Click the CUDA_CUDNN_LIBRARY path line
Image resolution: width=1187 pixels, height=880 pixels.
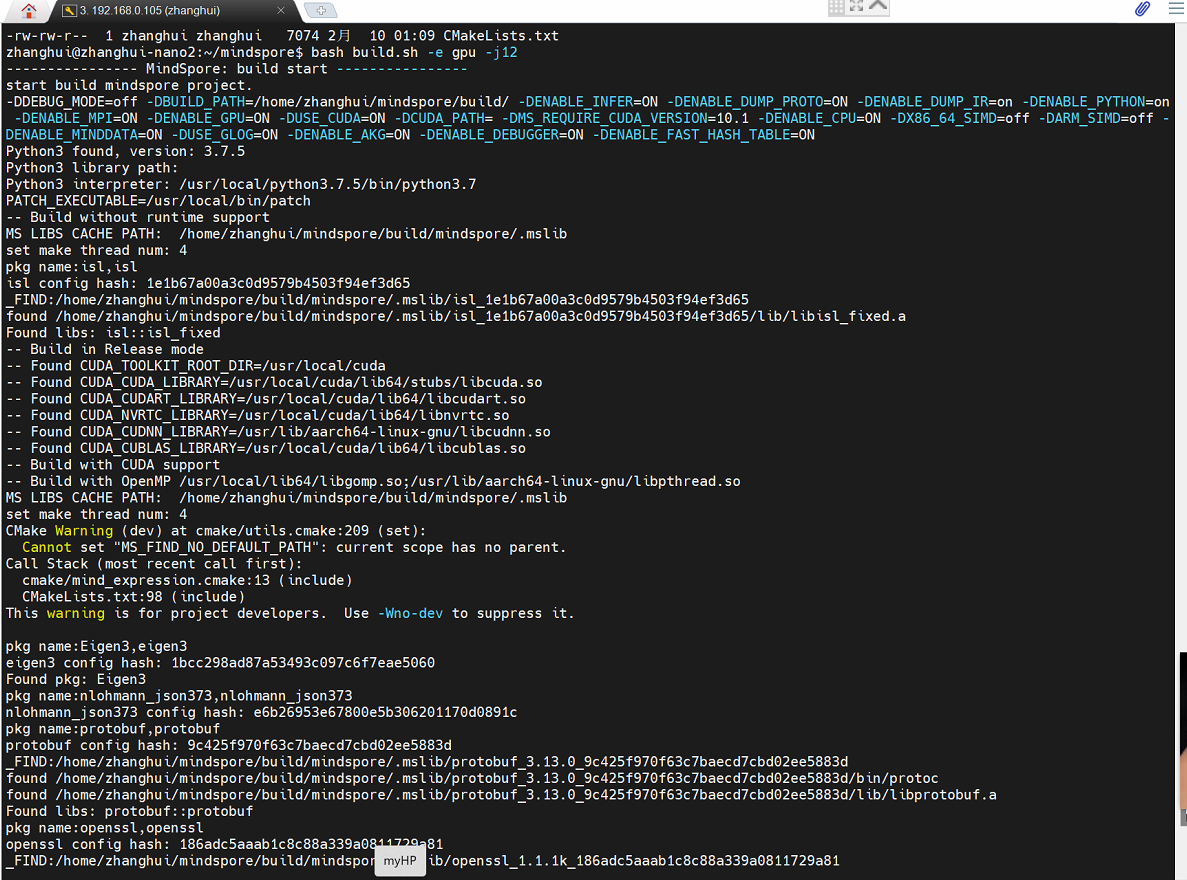coord(278,432)
